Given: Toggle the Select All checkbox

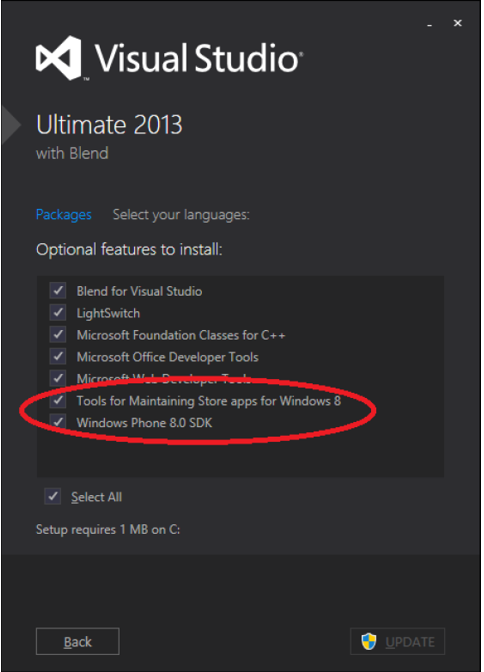Looking at the screenshot, I should (x=52, y=497).
